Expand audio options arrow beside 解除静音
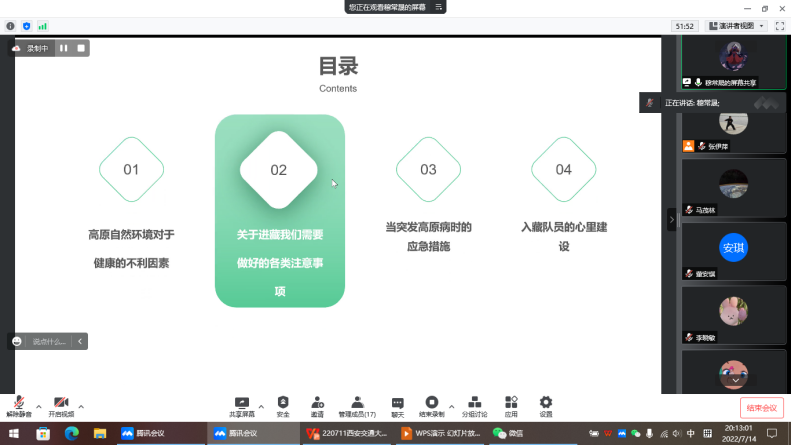The height and width of the screenshot is (445, 791). pyautogui.click(x=38, y=406)
